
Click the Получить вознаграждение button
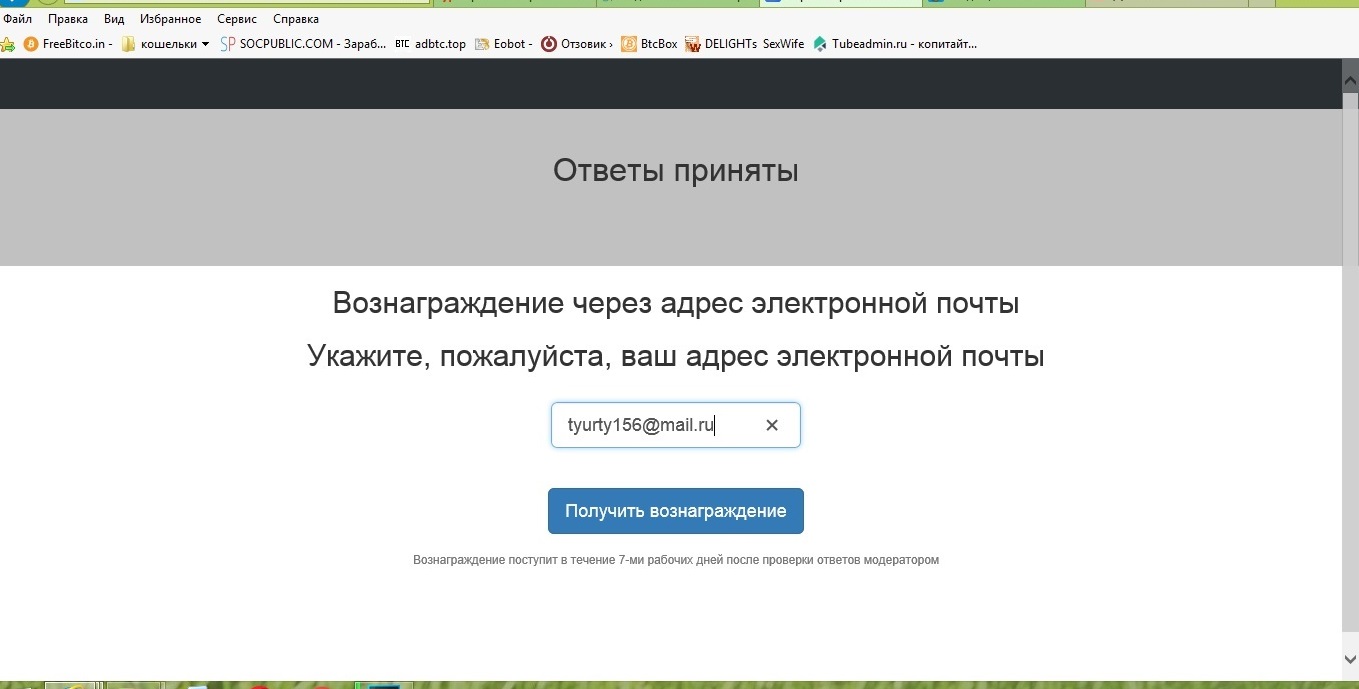pyautogui.click(x=675, y=511)
